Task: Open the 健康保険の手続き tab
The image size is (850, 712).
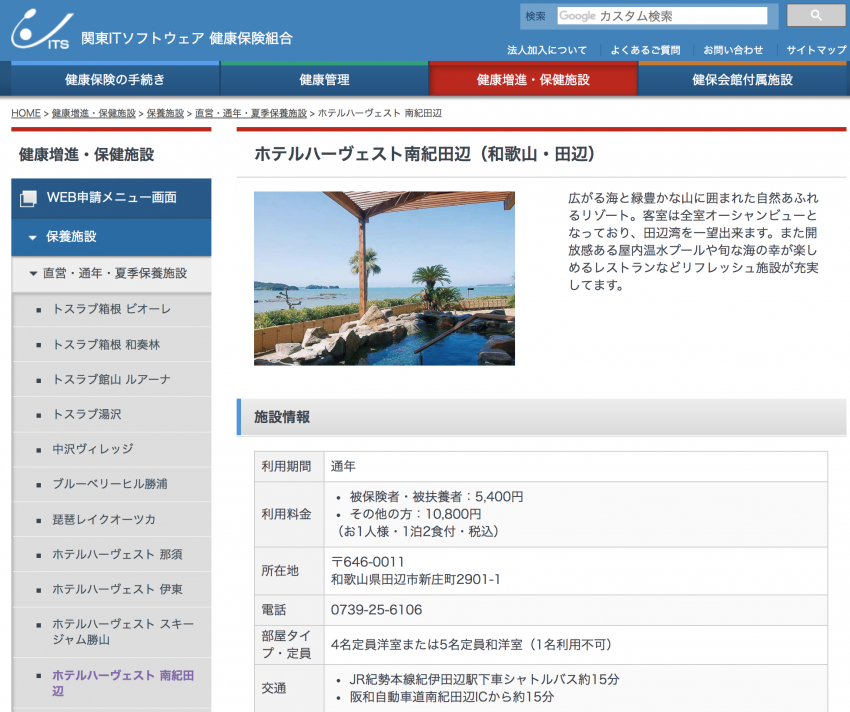Action: [114, 79]
